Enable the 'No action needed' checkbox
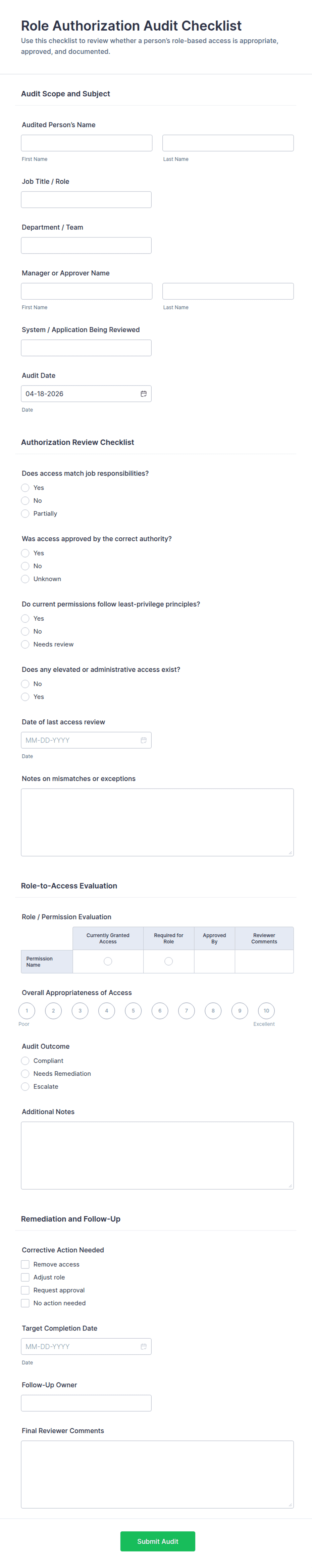Viewport: 312px width, 1568px height. (25, 1303)
